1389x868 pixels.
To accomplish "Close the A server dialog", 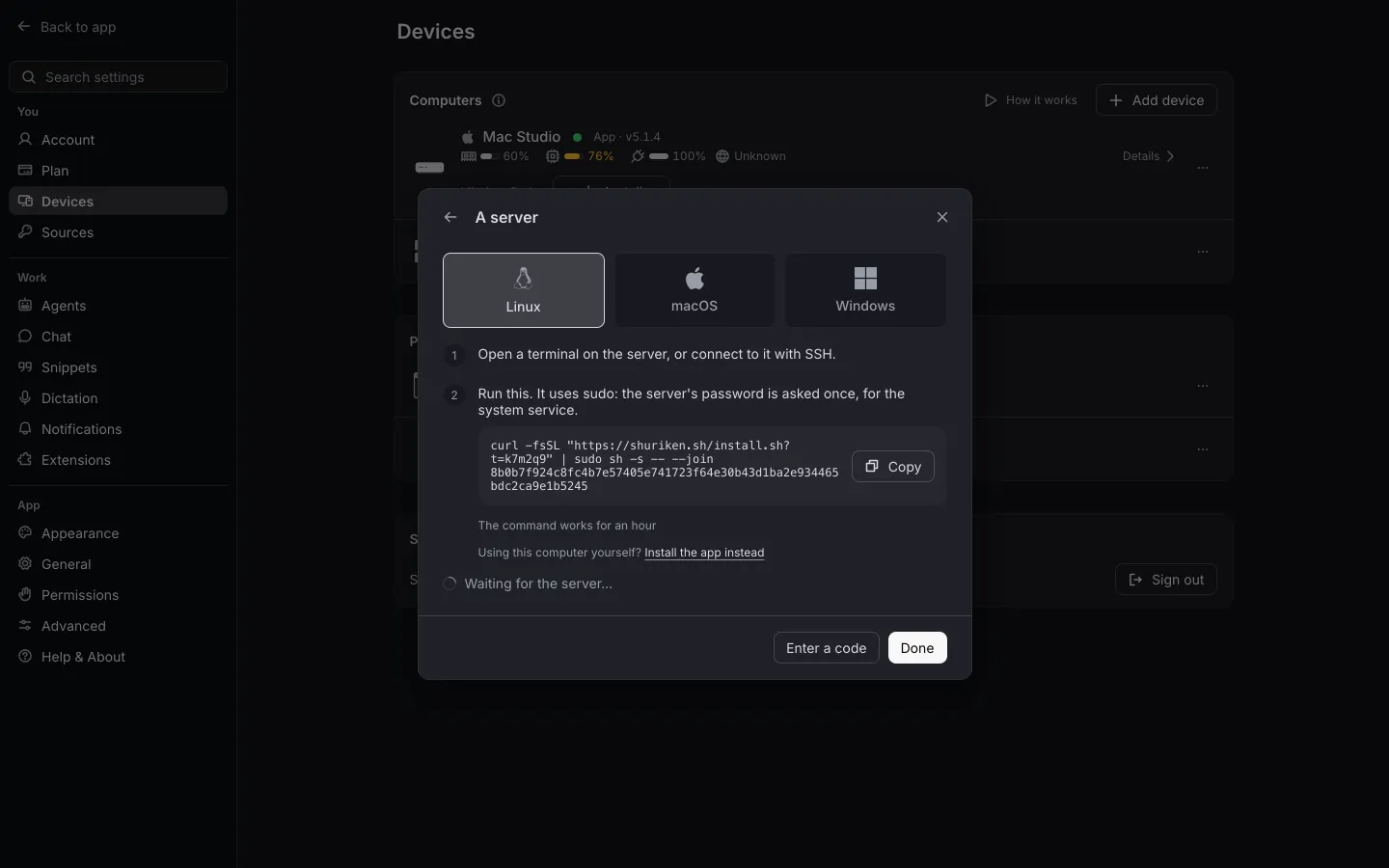I will 942,217.
